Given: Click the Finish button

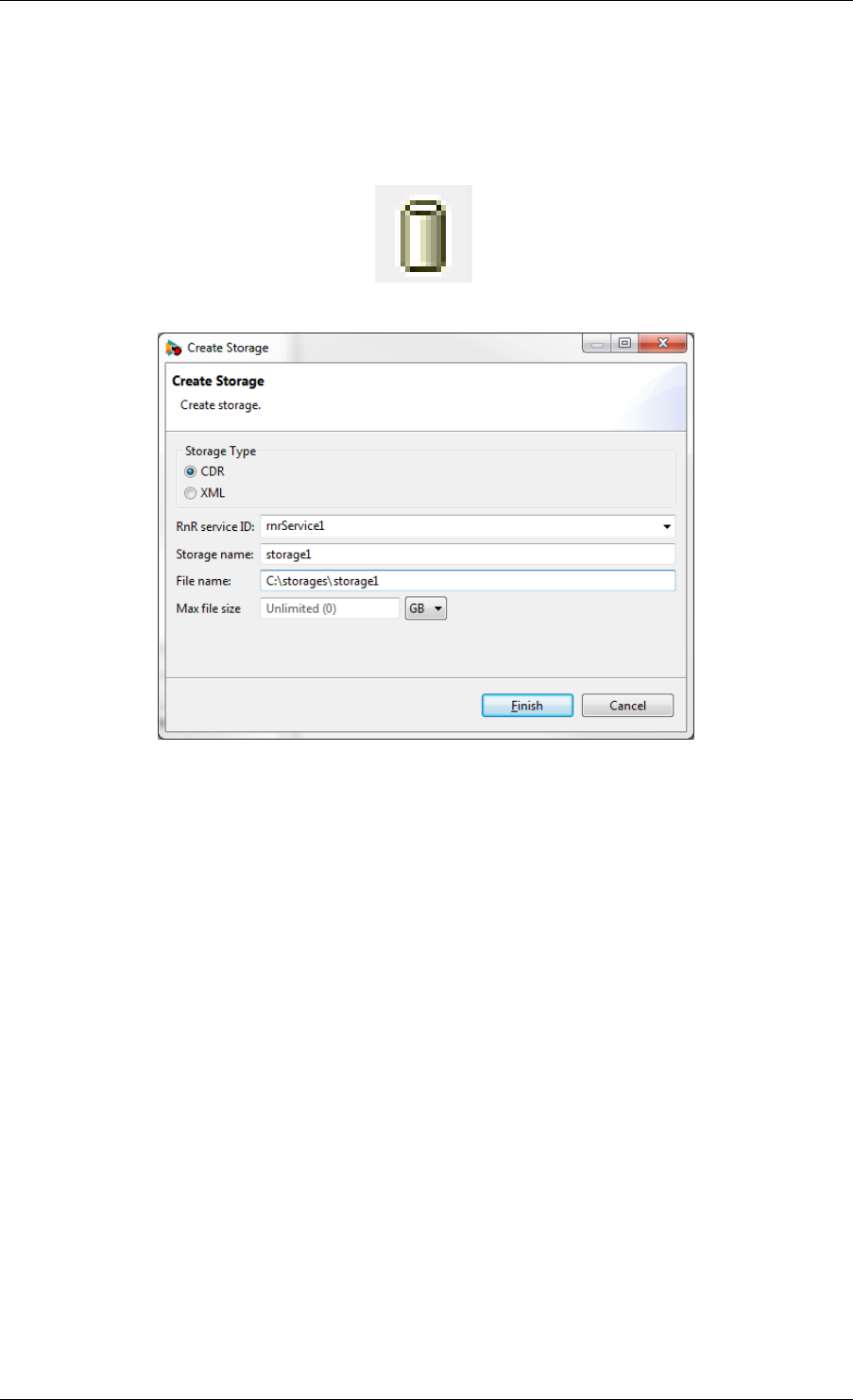Looking at the screenshot, I should coord(527,706).
